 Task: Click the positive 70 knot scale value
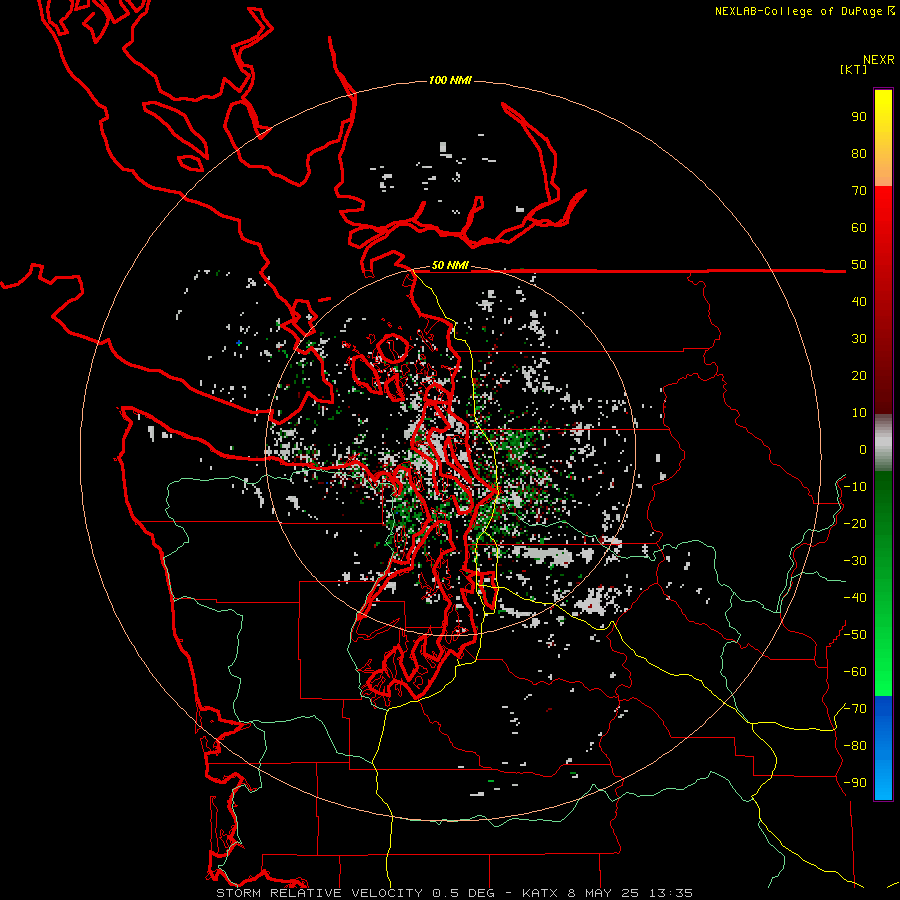(859, 191)
